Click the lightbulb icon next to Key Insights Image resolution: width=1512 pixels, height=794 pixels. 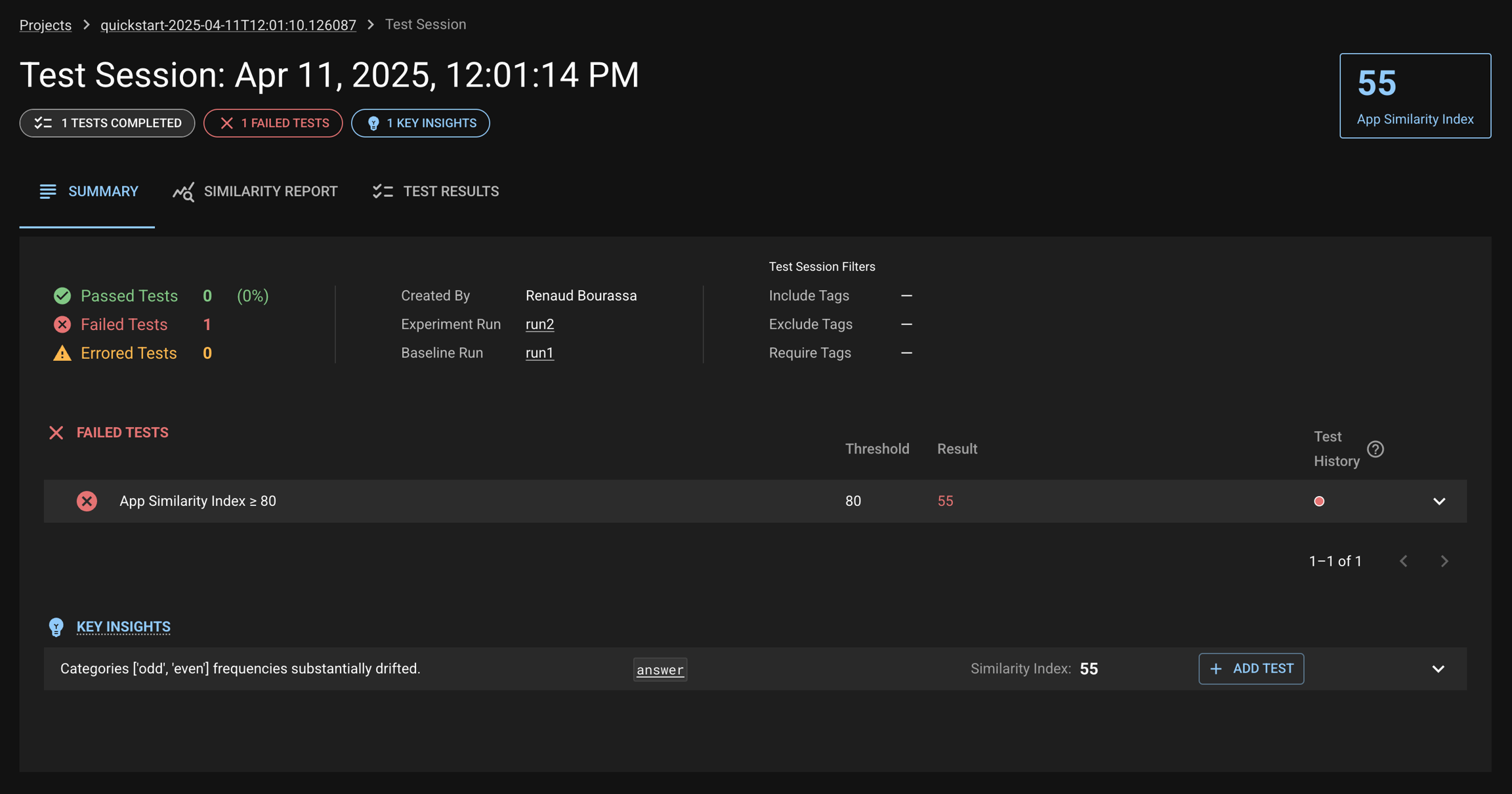(x=56, y=627)
